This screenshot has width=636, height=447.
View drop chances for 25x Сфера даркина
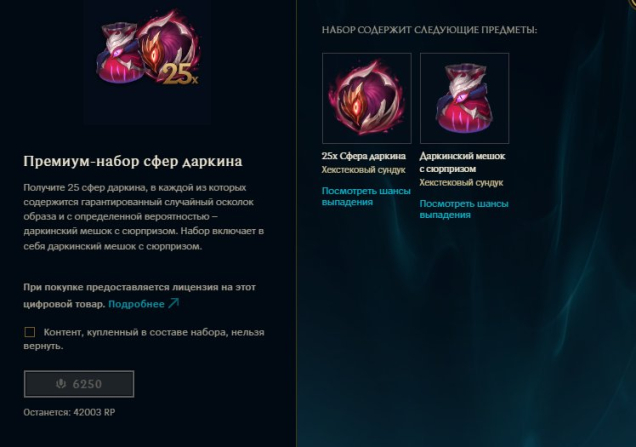pyautogui.click(x=366, y=196)
